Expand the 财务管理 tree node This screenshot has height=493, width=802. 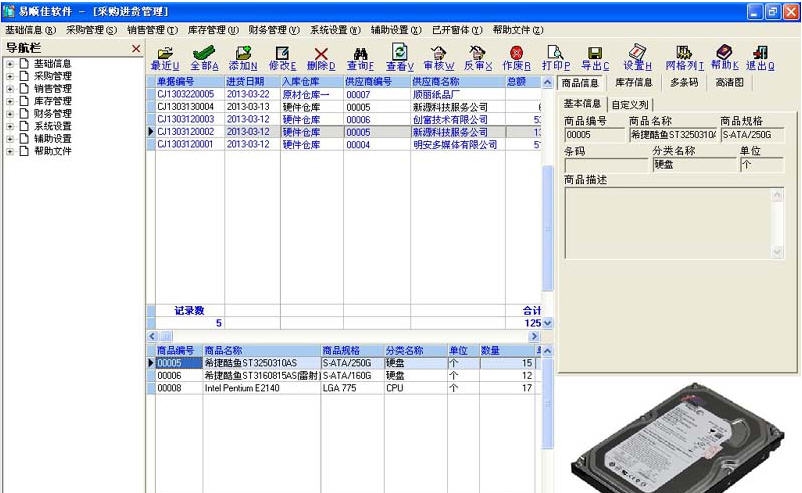10,114
